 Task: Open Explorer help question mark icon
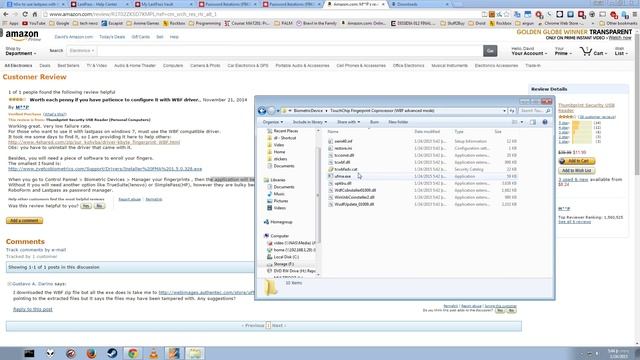coord(545,122)
